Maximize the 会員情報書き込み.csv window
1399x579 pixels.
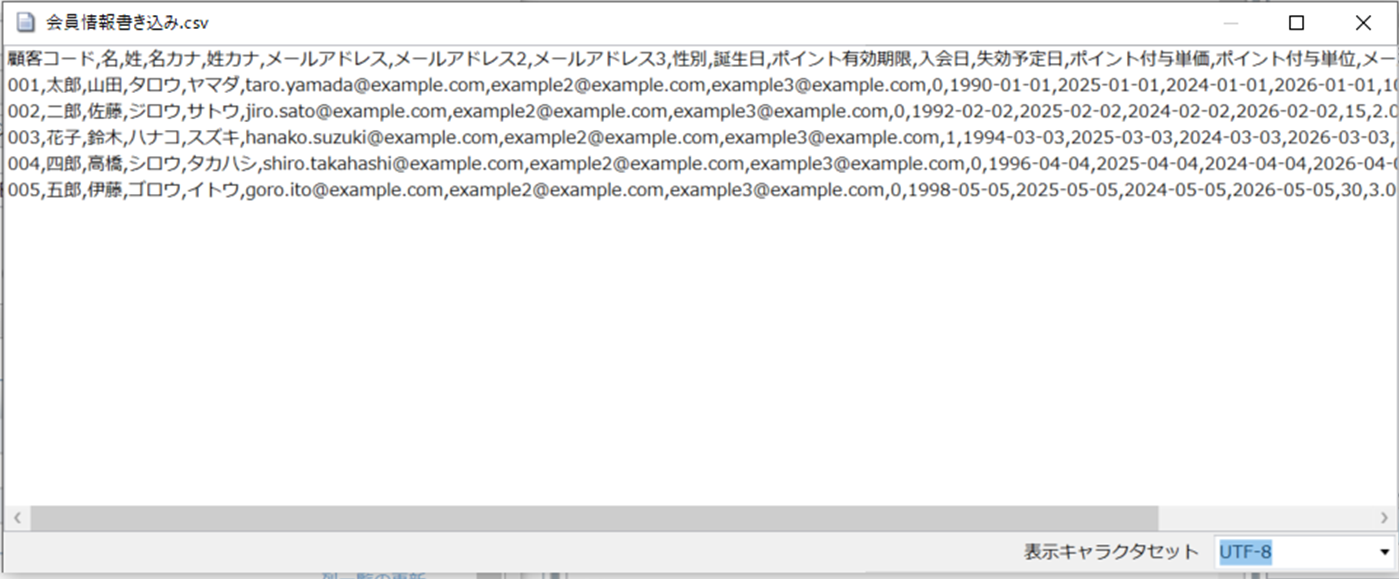tap(1296, 22)
